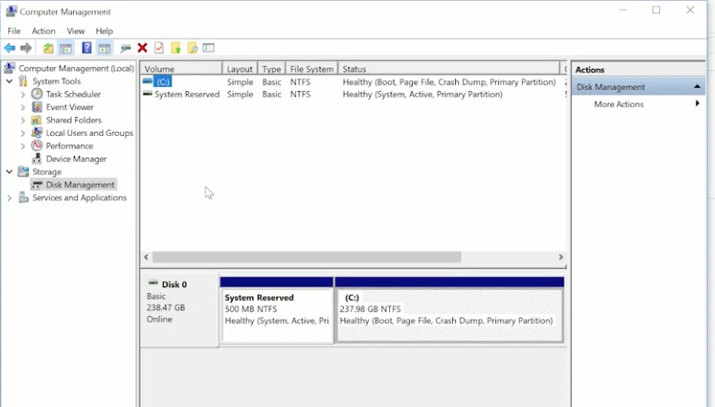Viewport: 715px width, 407px height.
Task: Toggle the Show/Hide Console Tree icon
Action: coord(66,48)
